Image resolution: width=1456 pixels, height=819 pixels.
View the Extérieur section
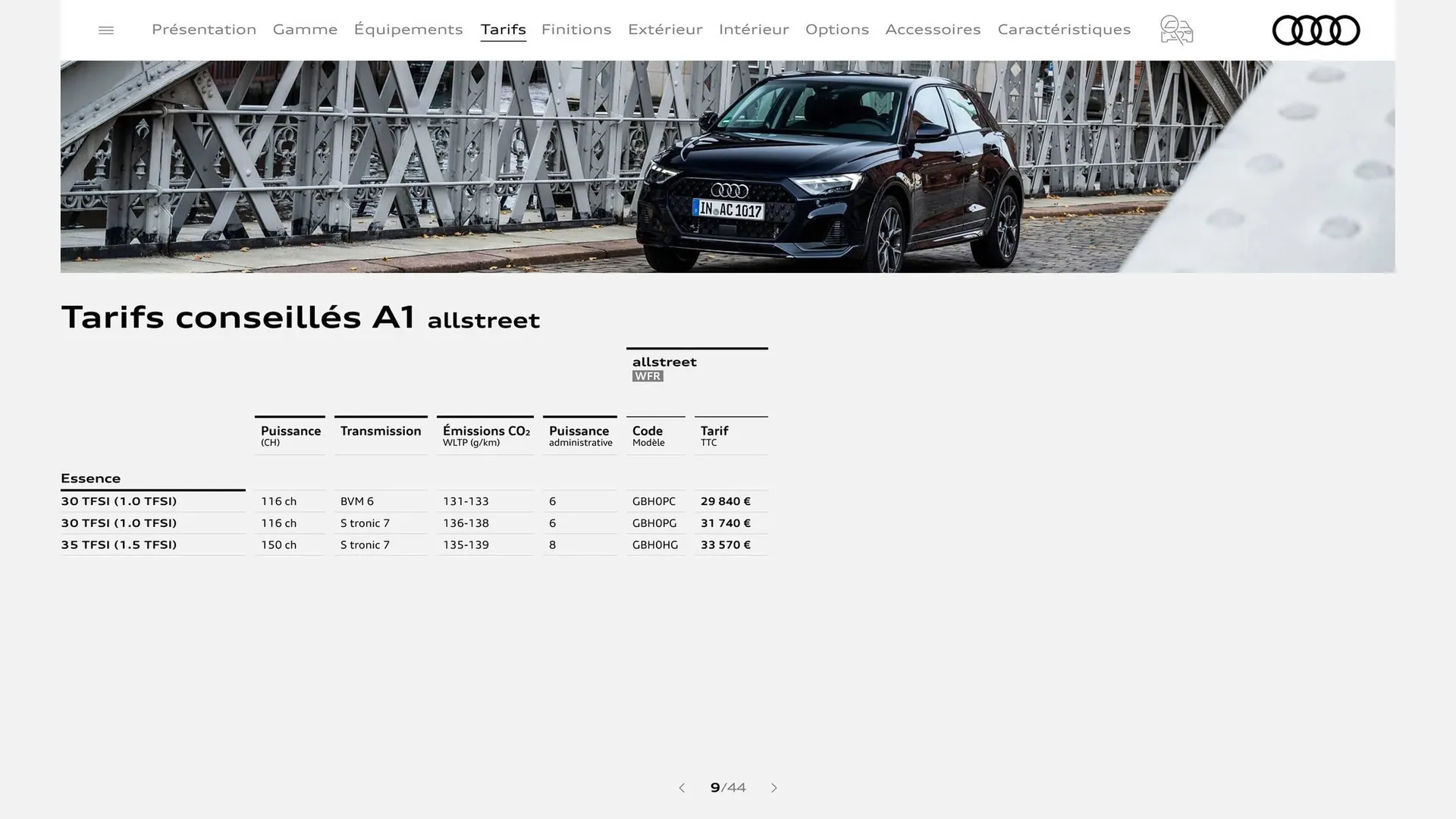coord(664,30)
